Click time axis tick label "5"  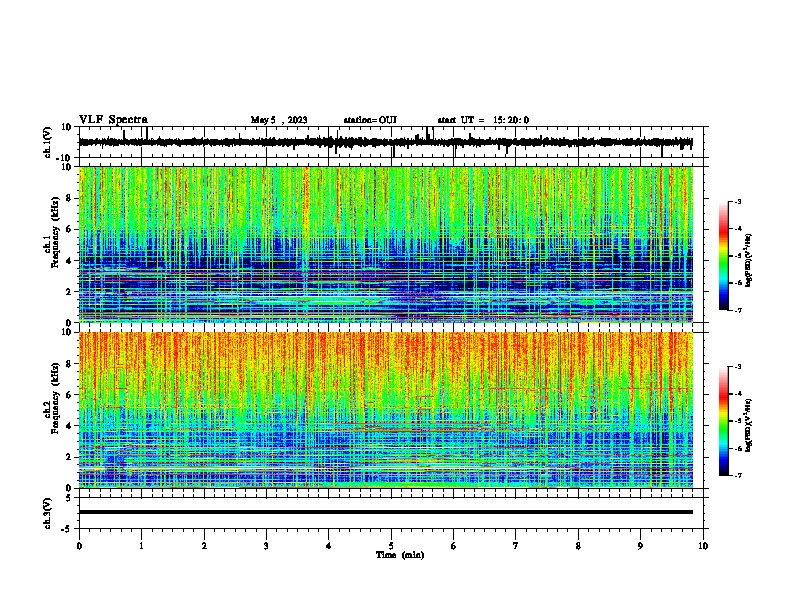click(x=391, y=546)
